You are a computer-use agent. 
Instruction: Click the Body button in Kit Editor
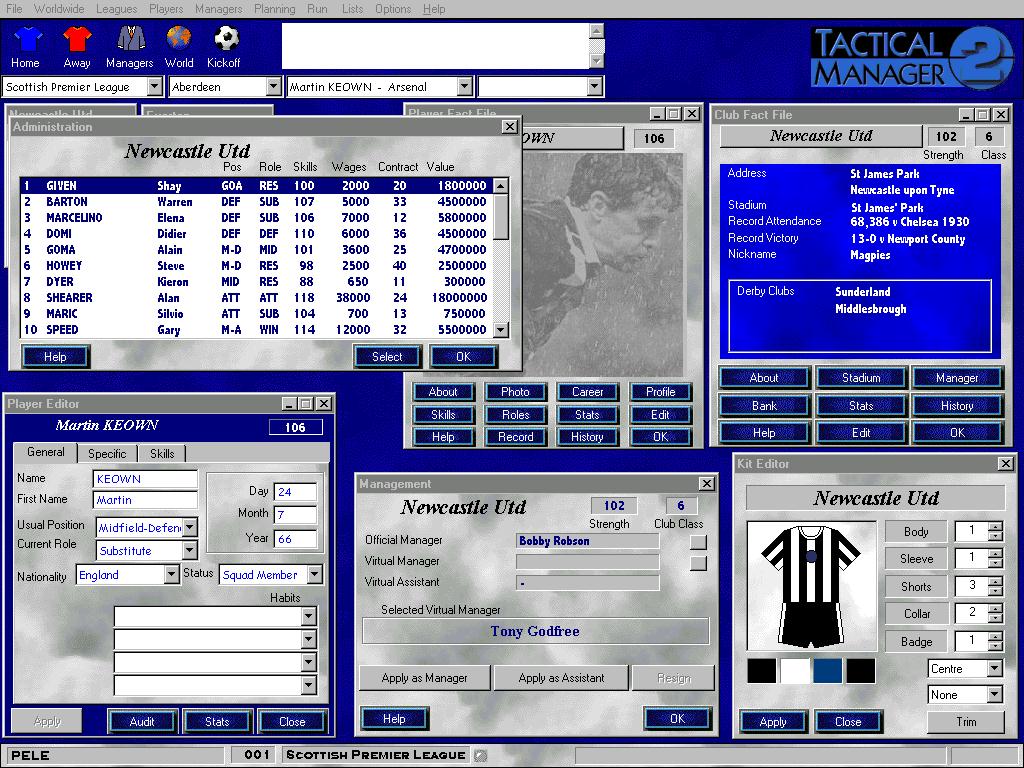[916, 532]
